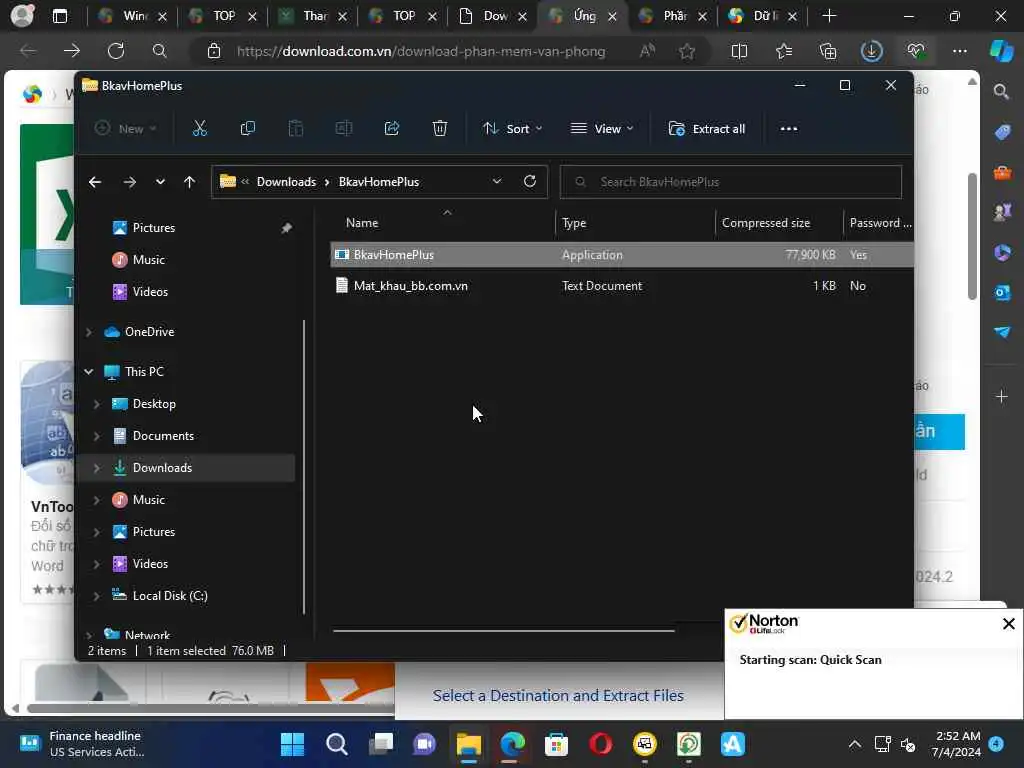This screenshot has height=768, width=1024.
Task: Click the read aloud icon in address bar
Action: (x=647, y=51)
